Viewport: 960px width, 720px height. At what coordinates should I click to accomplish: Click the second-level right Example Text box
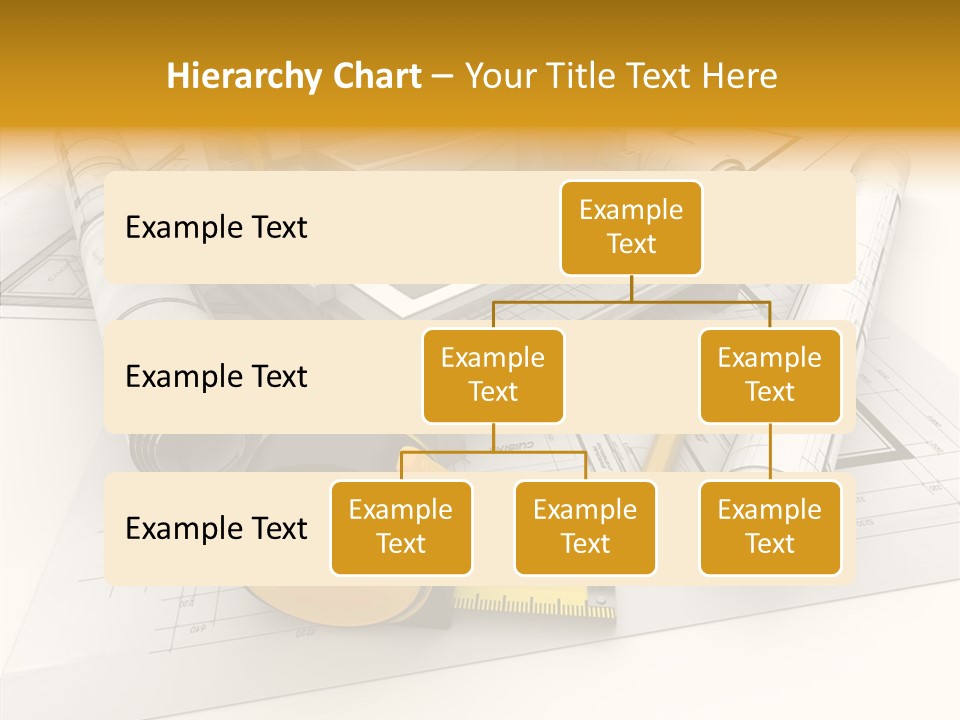770,376
